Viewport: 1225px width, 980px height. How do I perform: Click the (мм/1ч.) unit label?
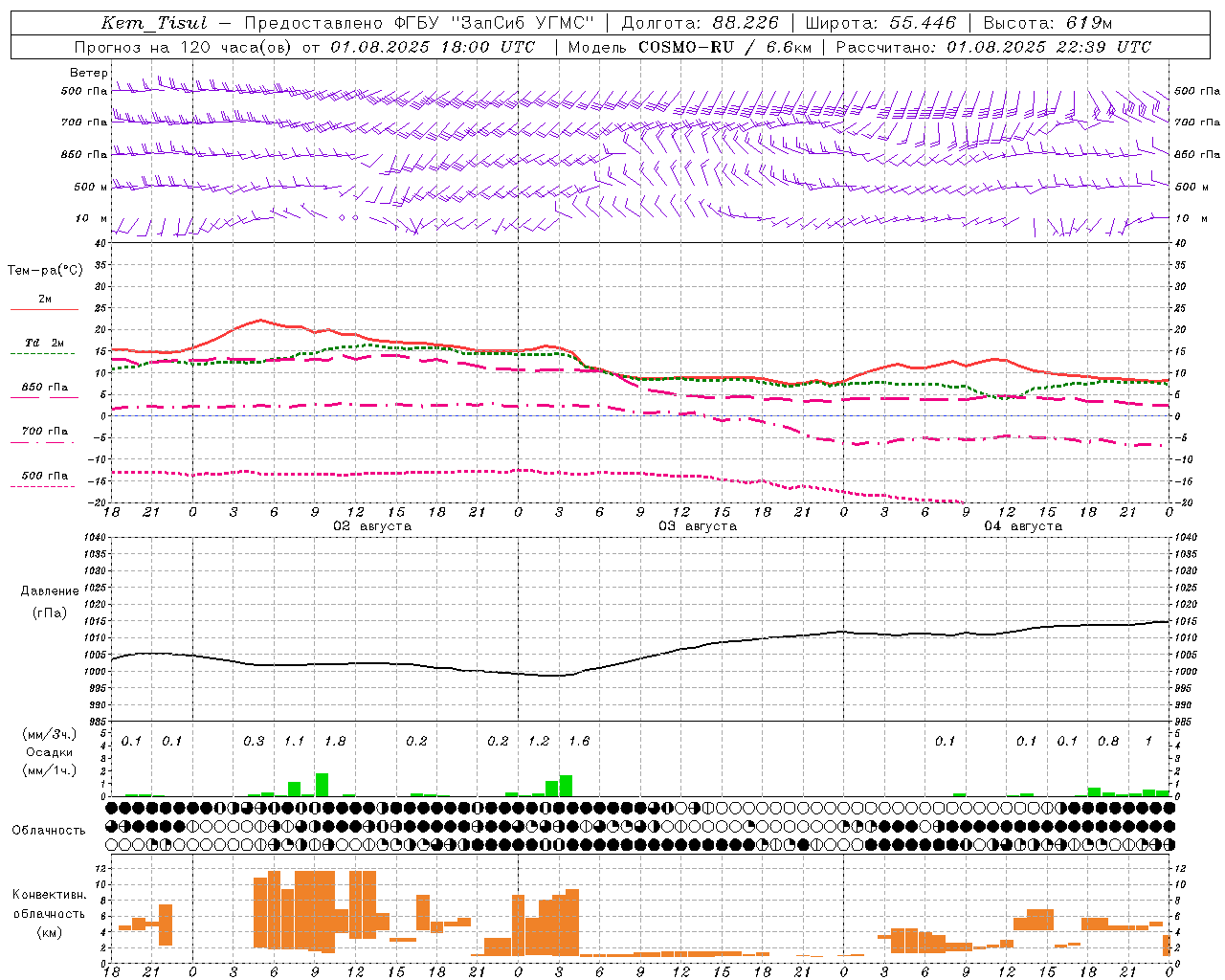50,770
